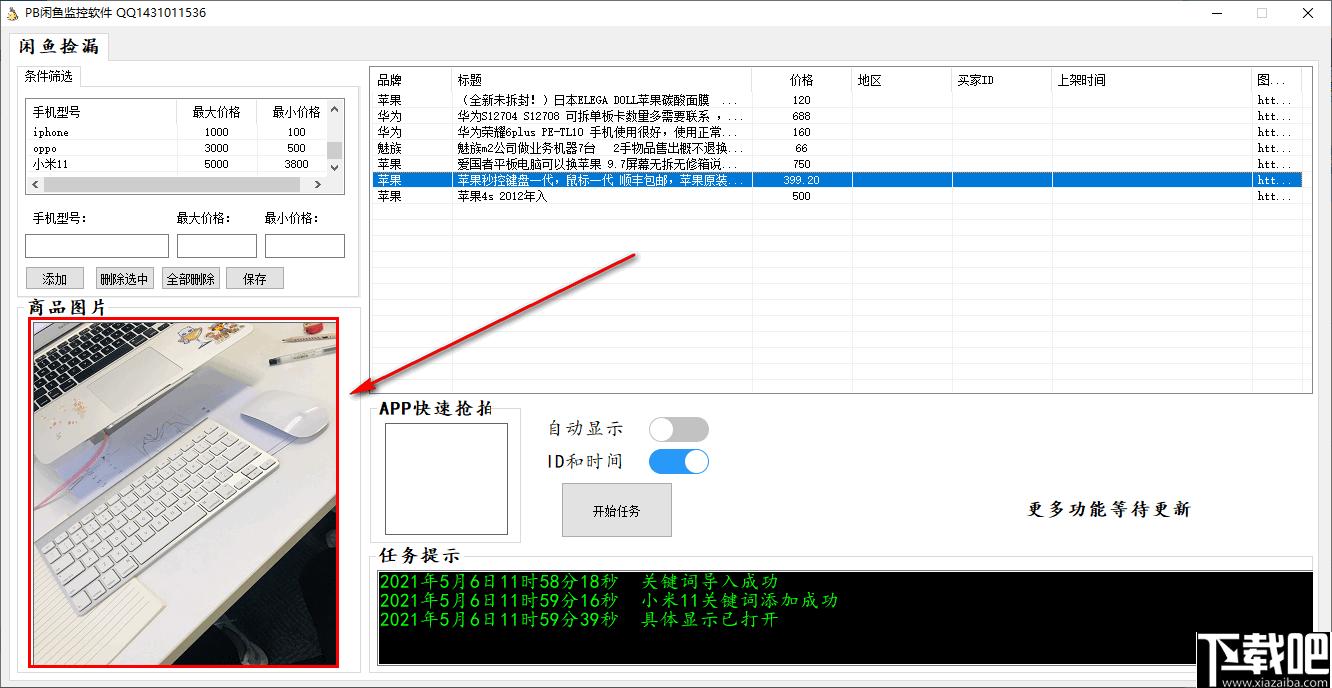
Task: Select the iphone row in filter list
Action: (x=177, y=132)
